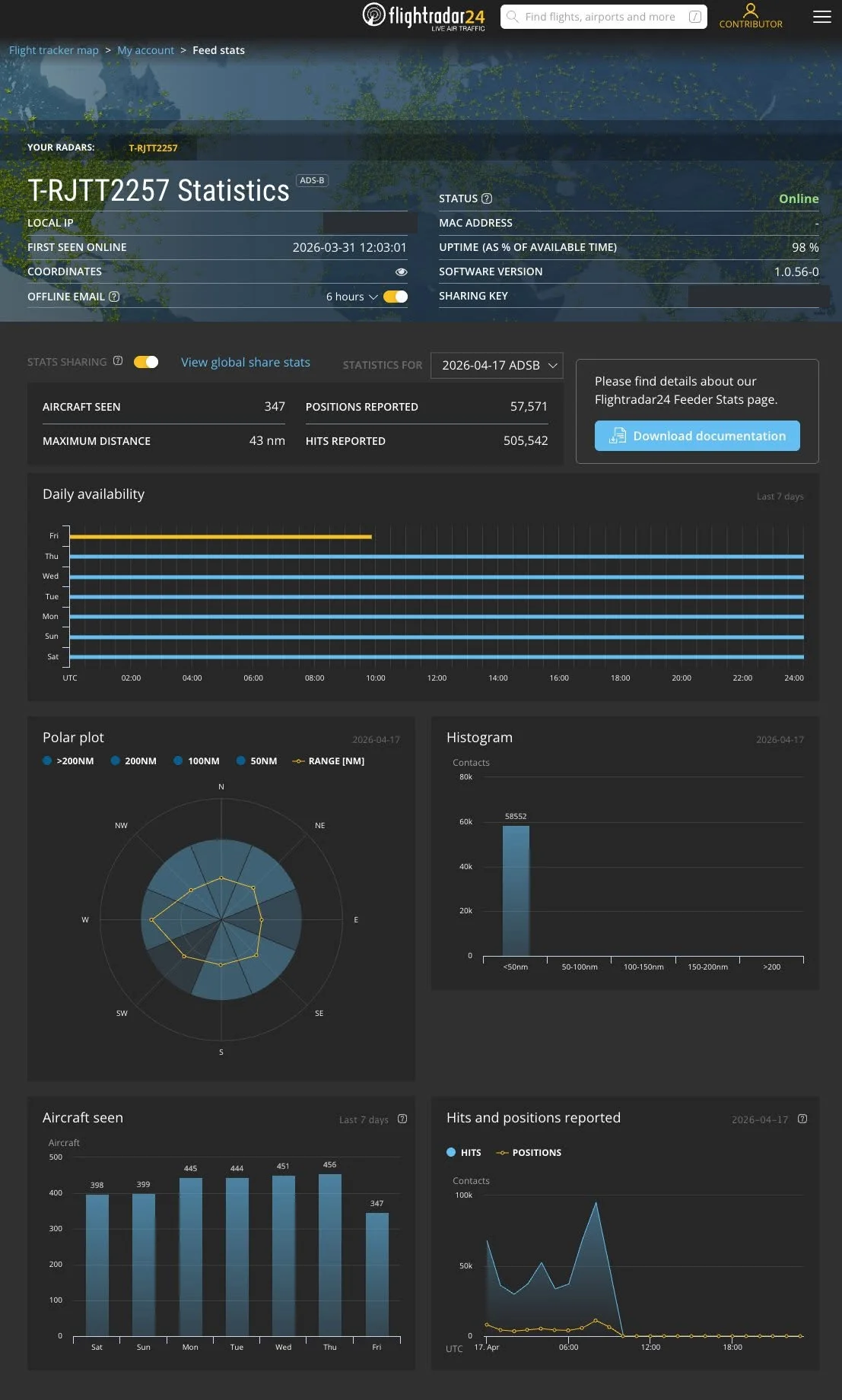Click the Sat aircraft seen bar
842x1400 pixels.
97,1265
